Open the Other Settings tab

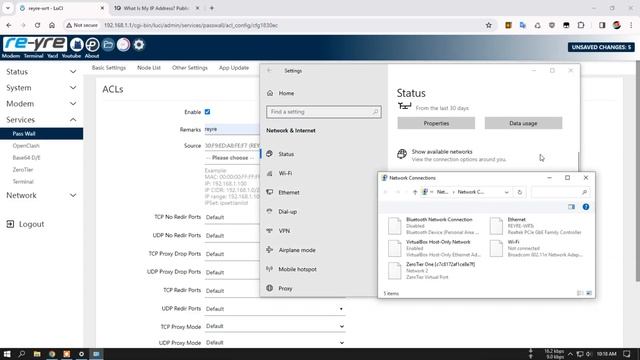point(190,68)
